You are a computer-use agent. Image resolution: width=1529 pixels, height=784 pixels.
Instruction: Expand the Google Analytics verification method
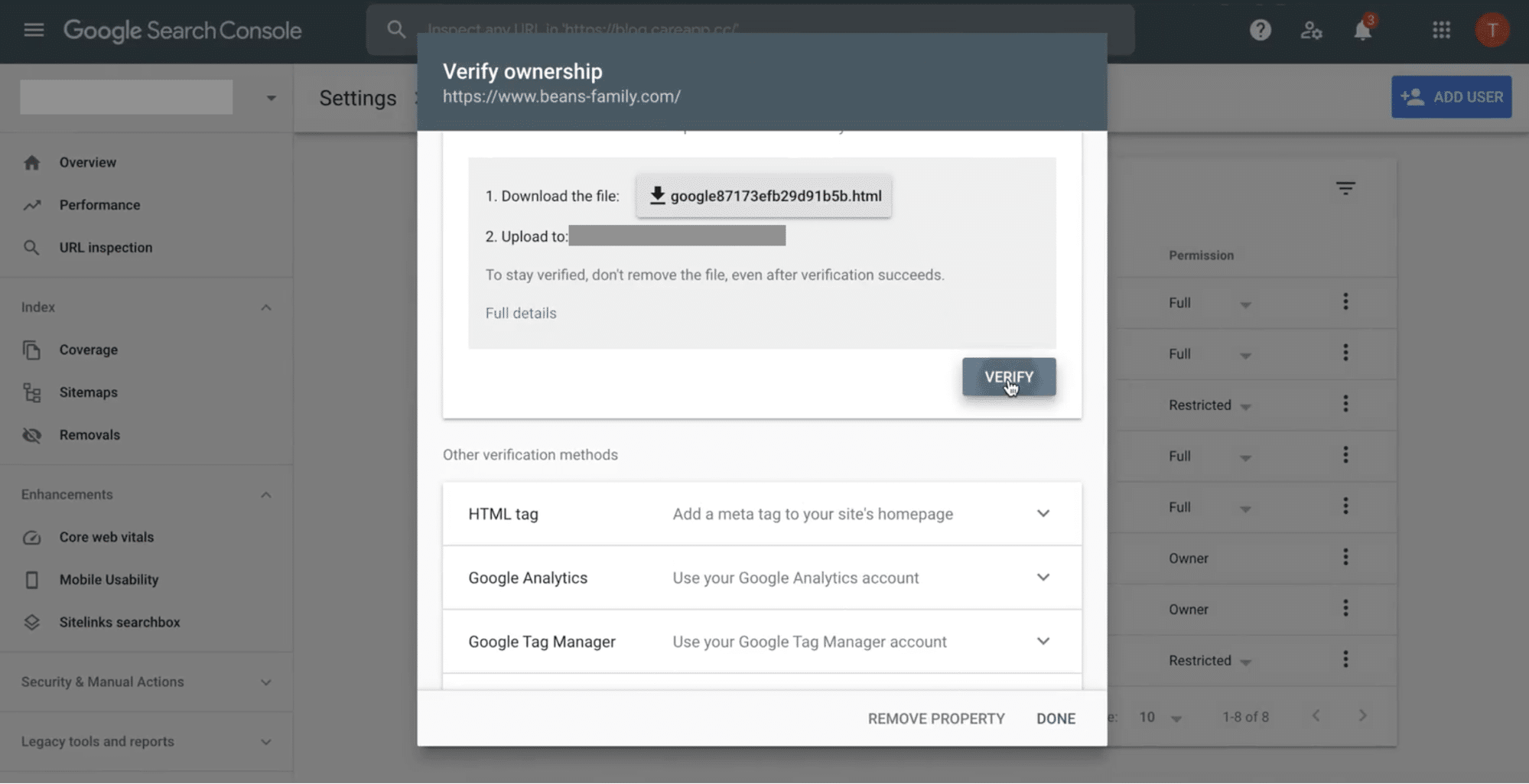[x=1043, y=577]
